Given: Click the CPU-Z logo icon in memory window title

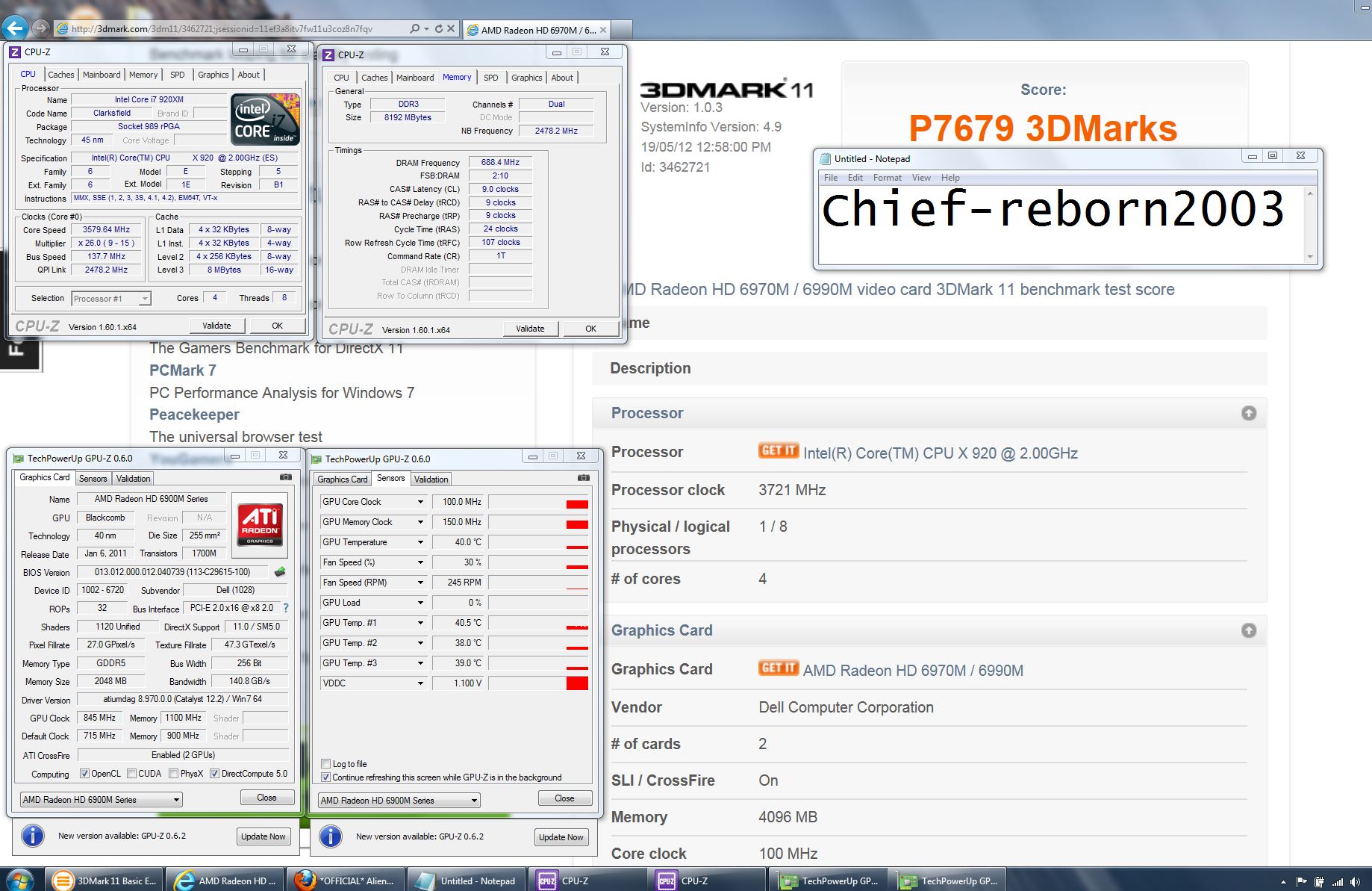Looking at the screenshot, I should (x=328, y=55).
